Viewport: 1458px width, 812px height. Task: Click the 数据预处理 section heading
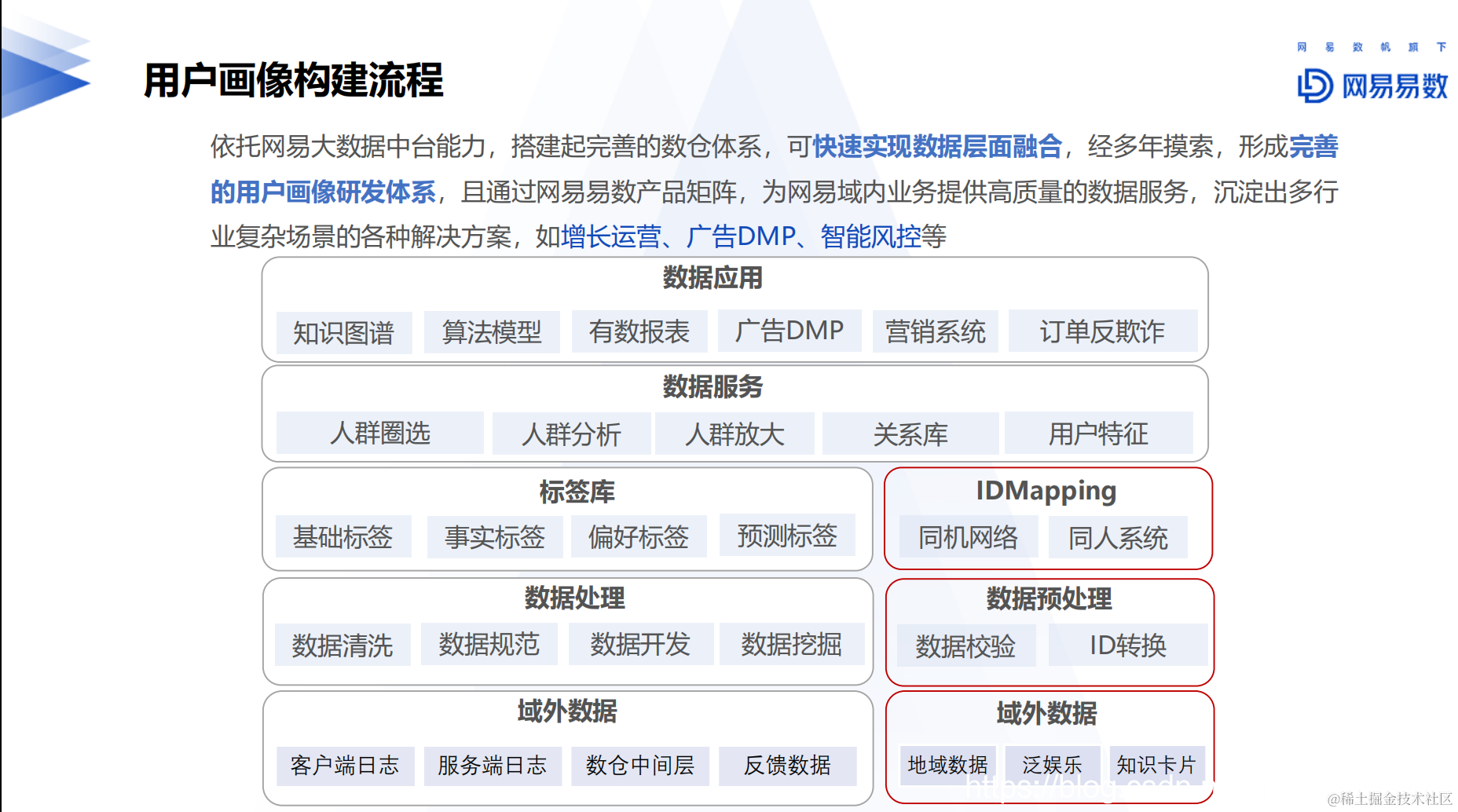click(1050, 599)
